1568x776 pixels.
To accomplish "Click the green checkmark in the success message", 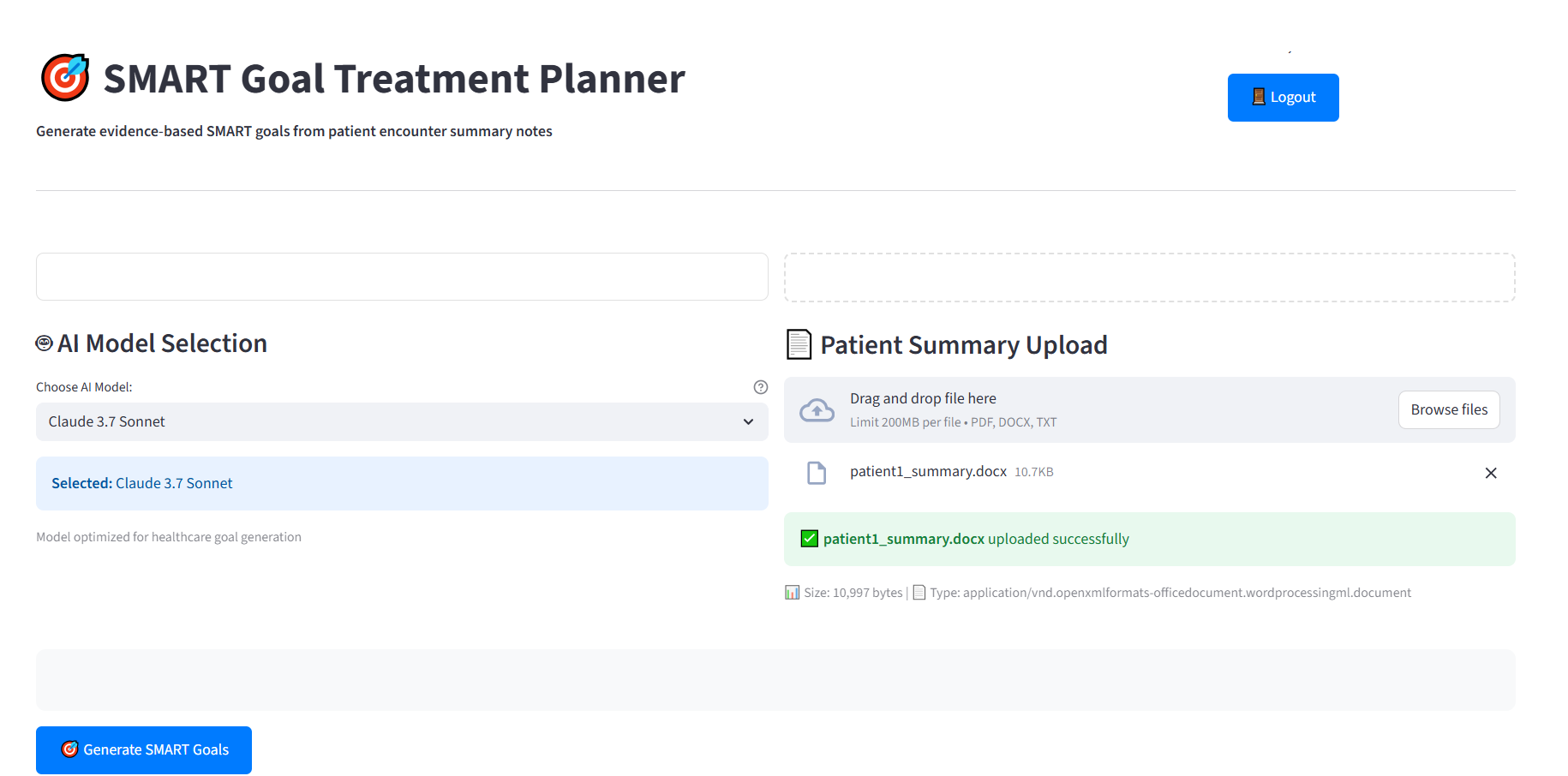I will pos(809,539).
